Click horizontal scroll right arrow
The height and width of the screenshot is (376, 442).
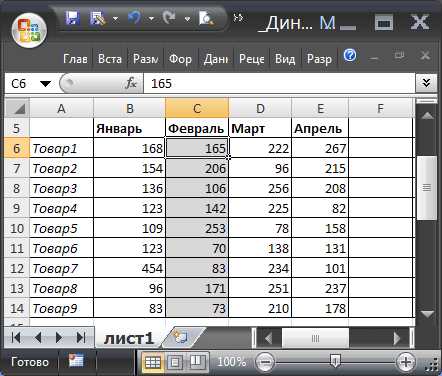(x=397, y=338)
